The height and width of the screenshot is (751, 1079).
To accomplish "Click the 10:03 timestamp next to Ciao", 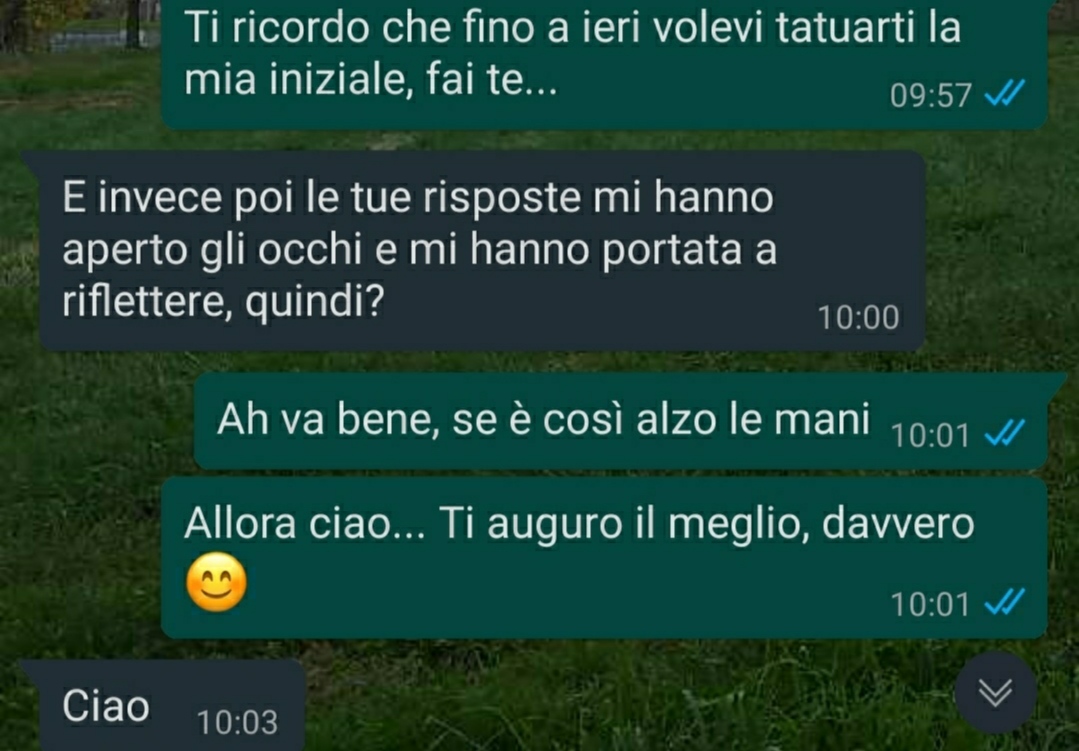I will coord(237,723).
